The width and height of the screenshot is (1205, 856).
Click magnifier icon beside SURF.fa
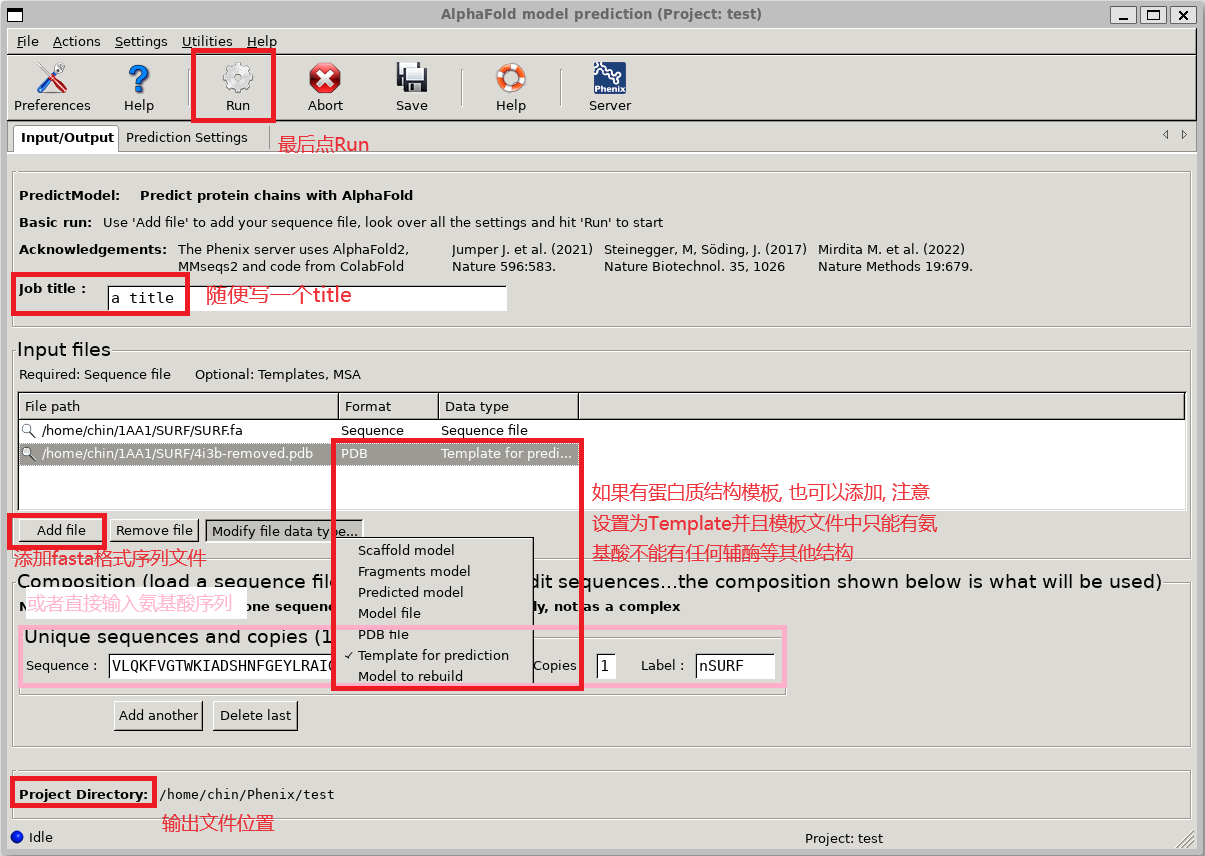28,430
